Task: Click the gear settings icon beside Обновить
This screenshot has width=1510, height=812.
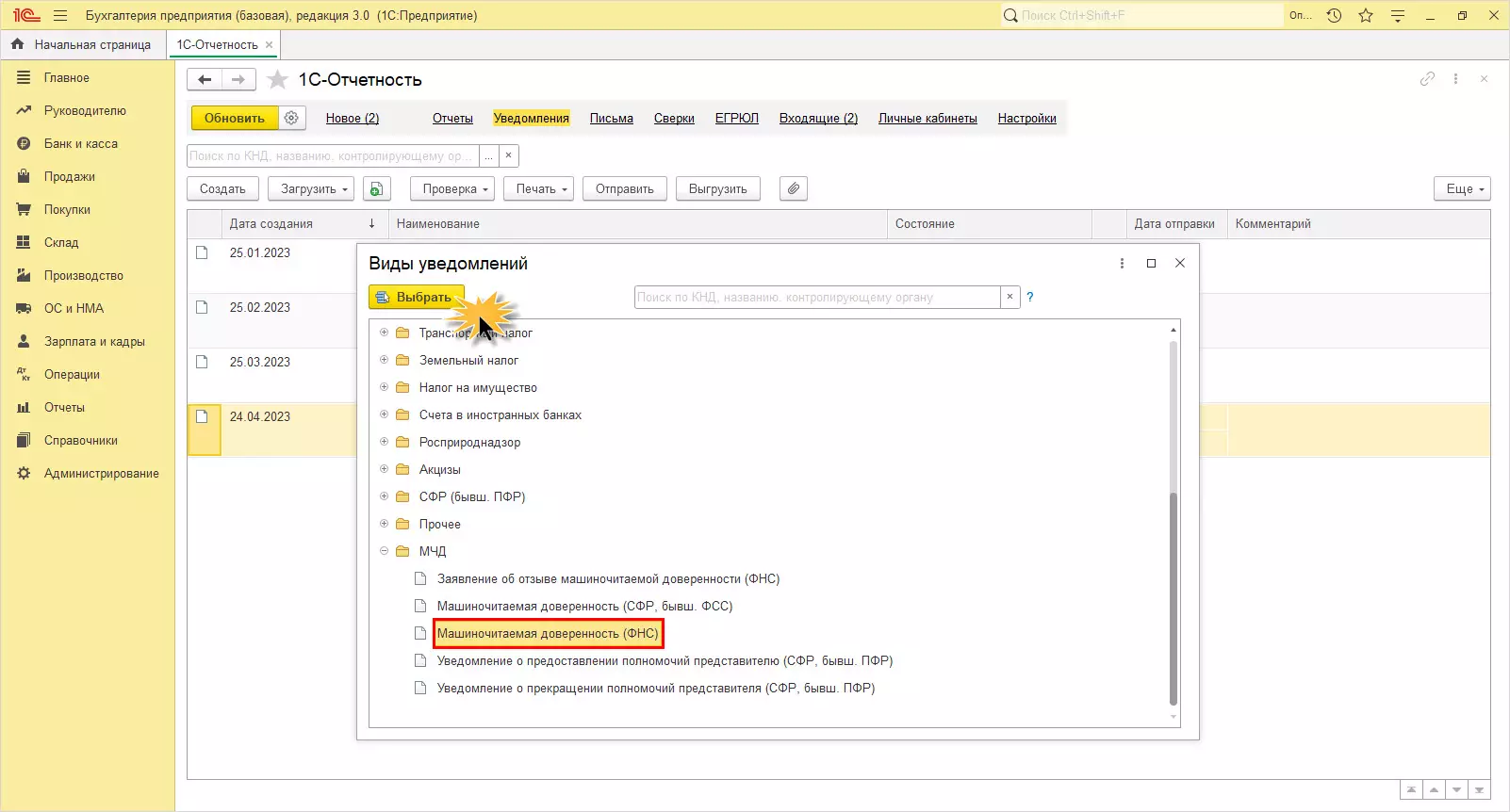Action: point(291,118)
